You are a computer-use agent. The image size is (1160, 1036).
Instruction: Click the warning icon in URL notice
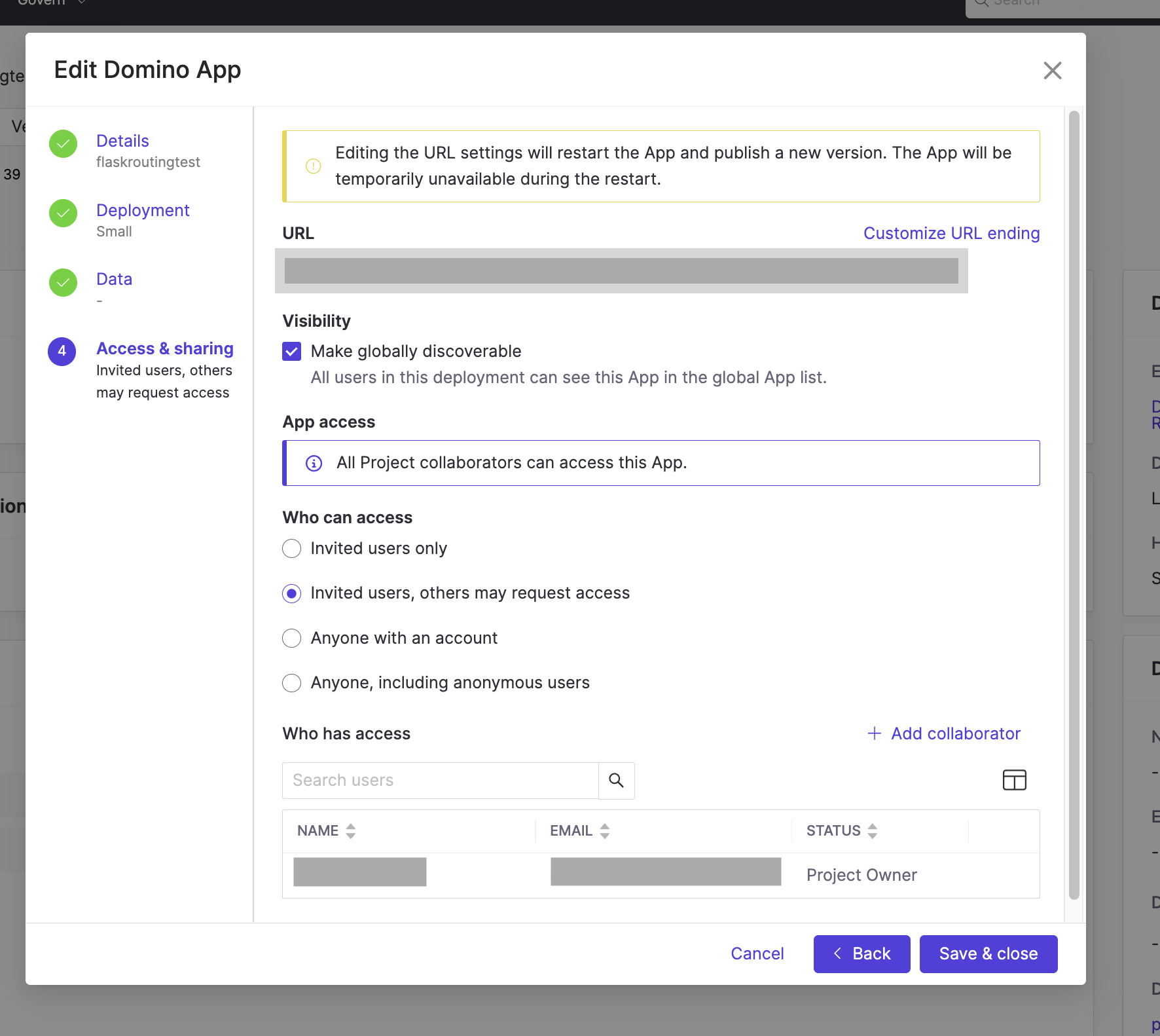314,166
